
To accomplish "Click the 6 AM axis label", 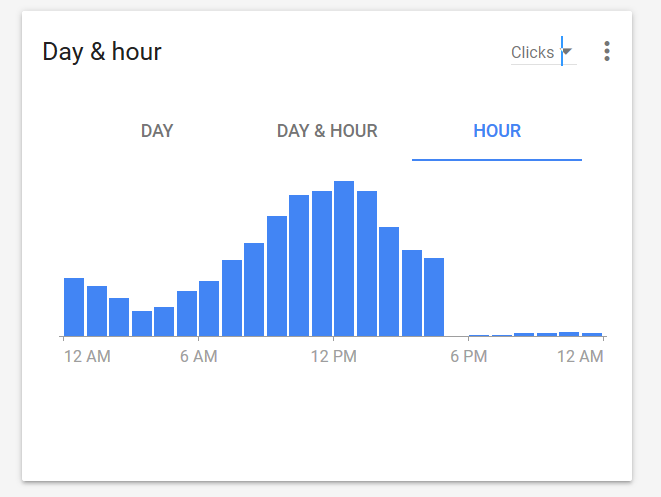I will point(199,357).
